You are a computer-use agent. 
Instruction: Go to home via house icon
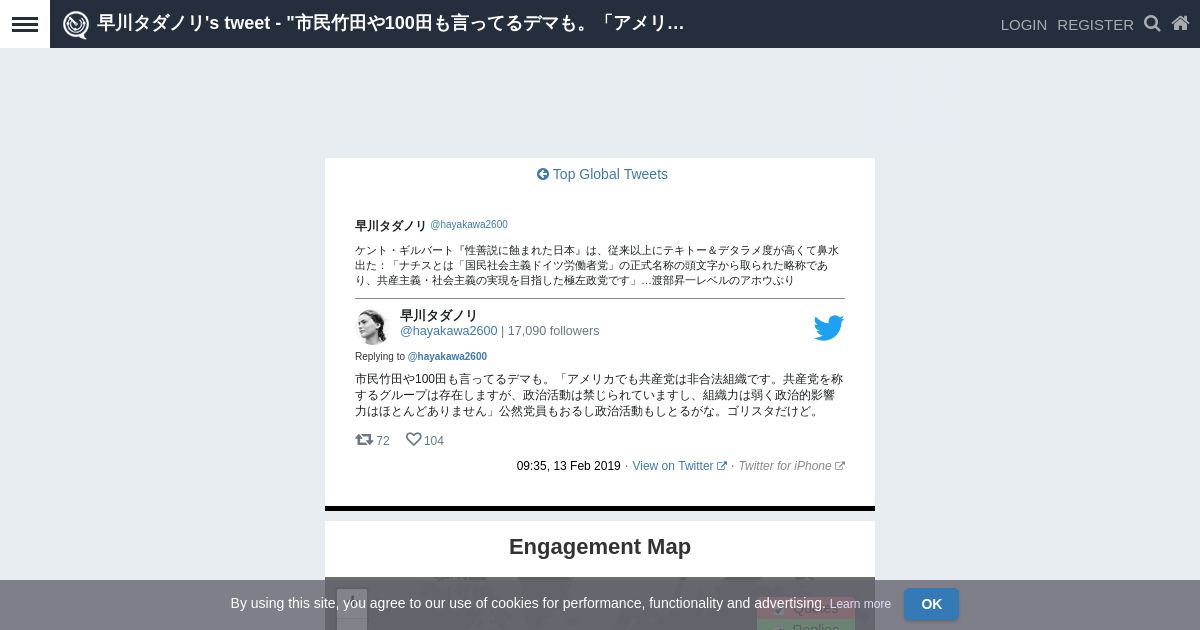[x=1180, y=23]
